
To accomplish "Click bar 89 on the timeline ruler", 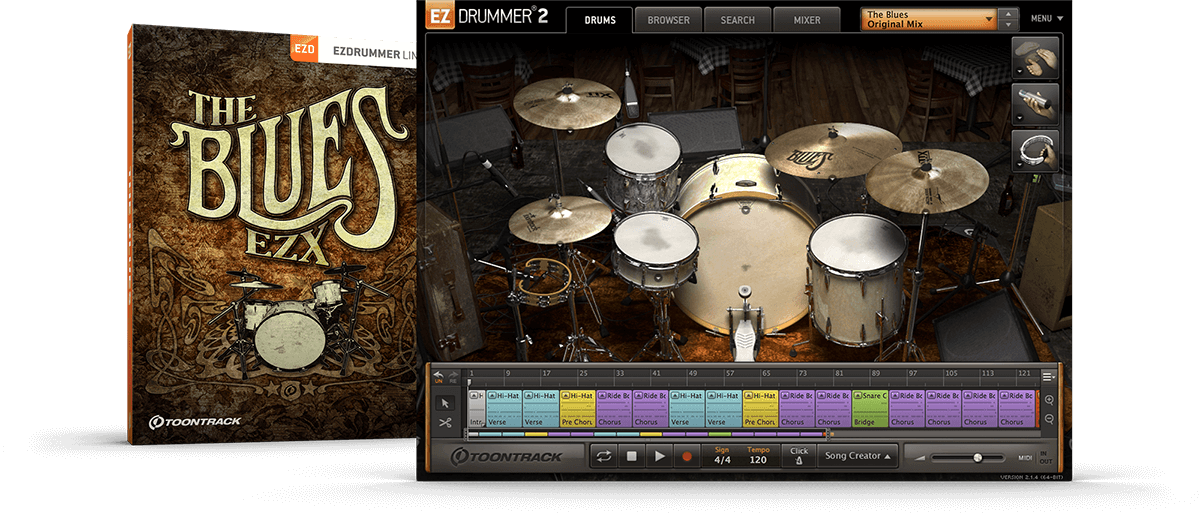I will [876, 373].
